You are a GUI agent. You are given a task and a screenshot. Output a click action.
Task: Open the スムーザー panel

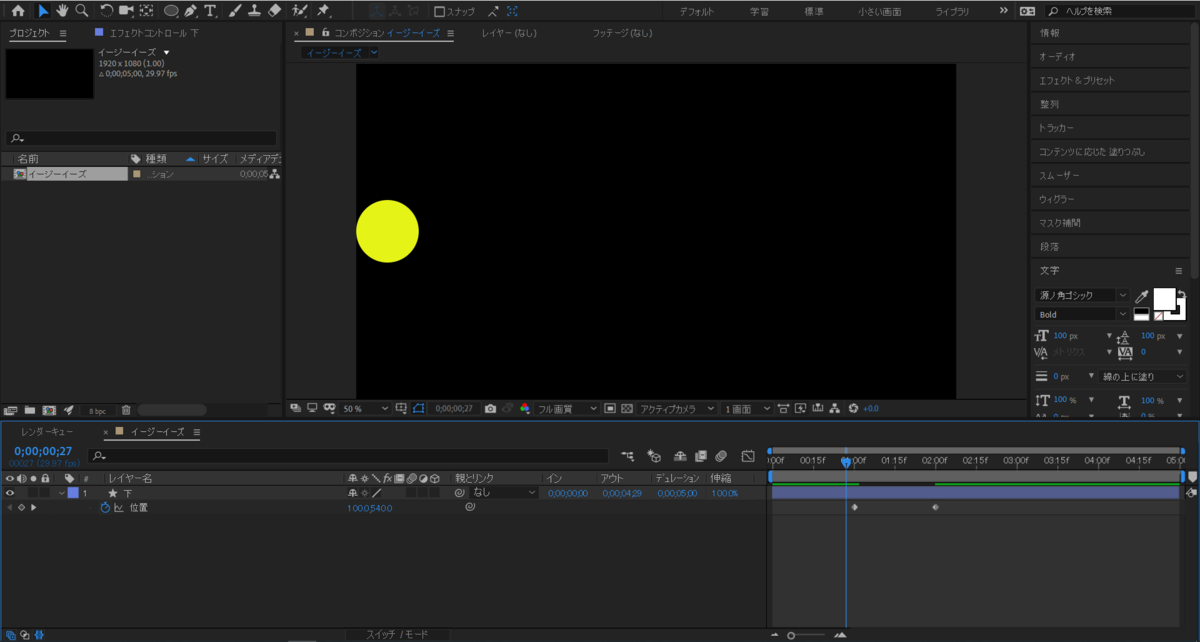pos(1059,175)
